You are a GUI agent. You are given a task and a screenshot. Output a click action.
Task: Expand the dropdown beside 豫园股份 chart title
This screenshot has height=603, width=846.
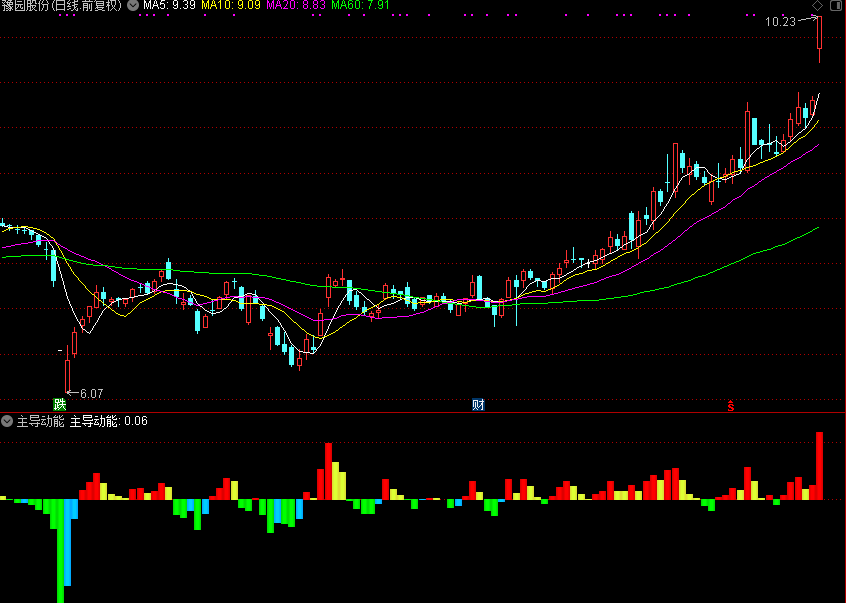(x=132, y=6)
